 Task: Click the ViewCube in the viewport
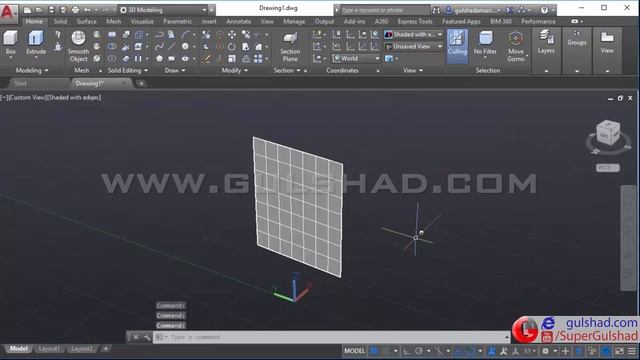pos(608,133)
